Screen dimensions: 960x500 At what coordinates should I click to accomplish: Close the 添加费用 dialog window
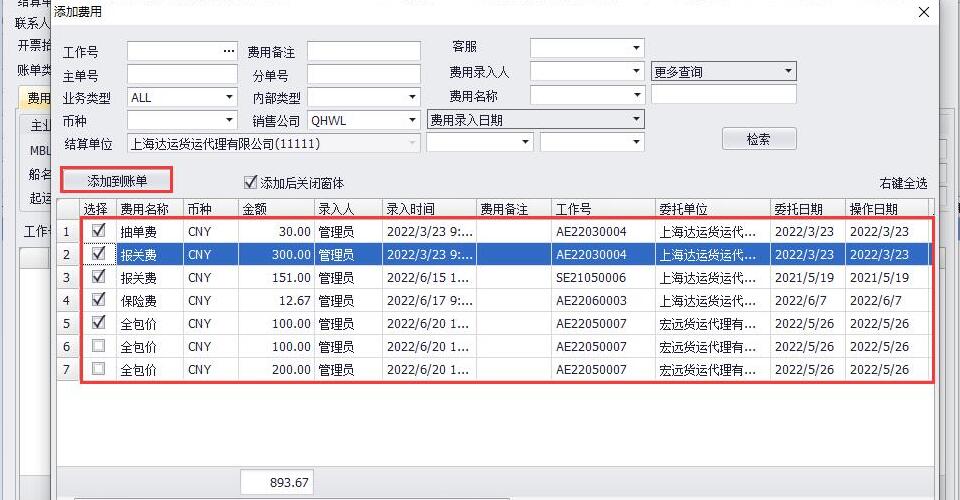[x=923, y=12]
